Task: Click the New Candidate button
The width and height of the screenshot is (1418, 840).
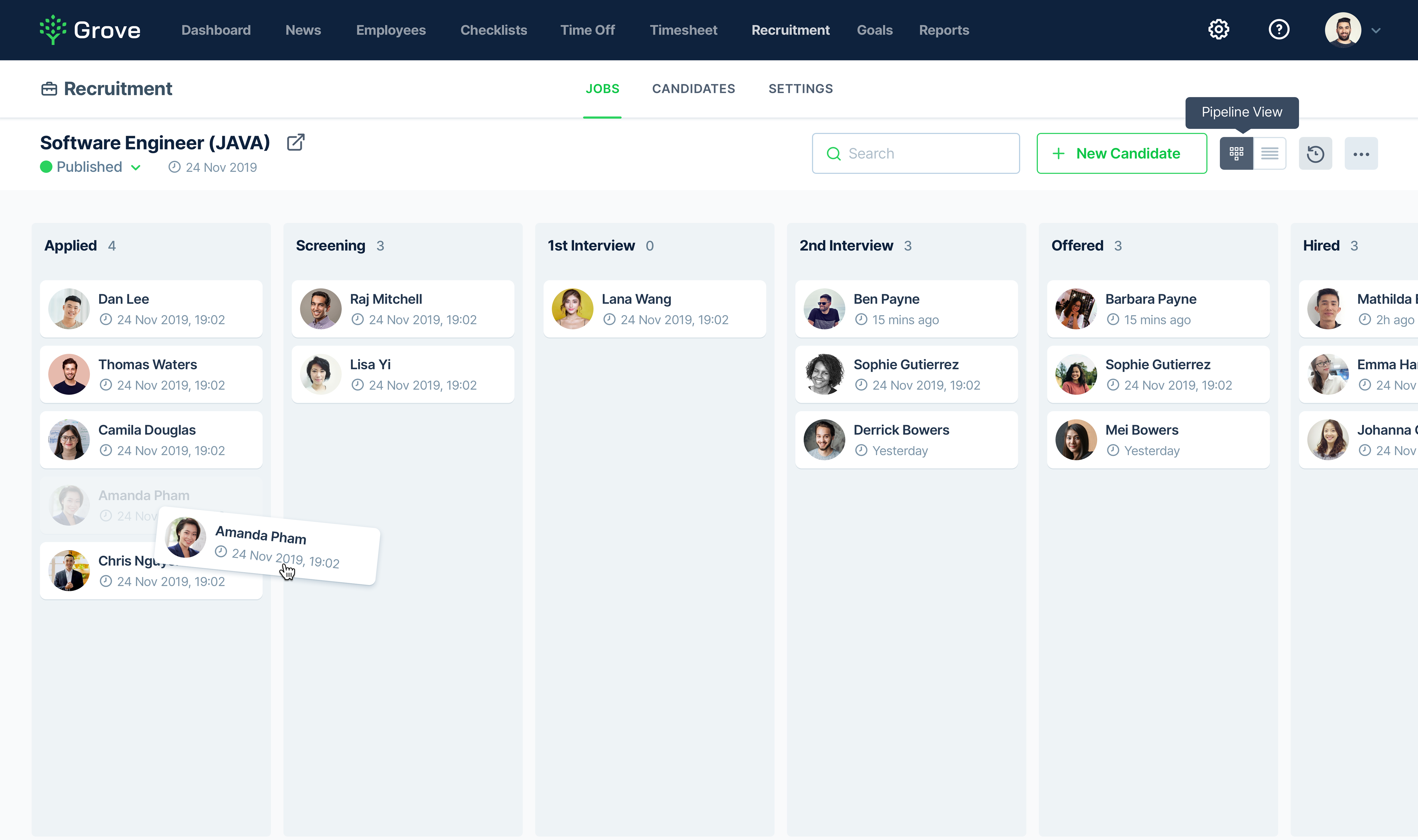Action: [1121, 153]
